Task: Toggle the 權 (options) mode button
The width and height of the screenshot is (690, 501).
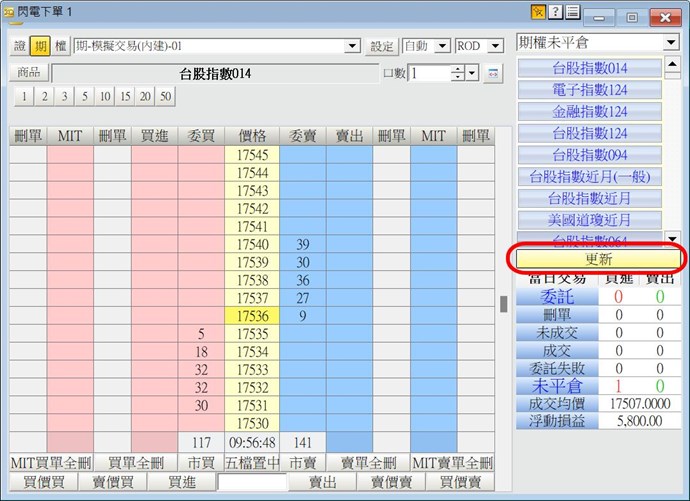Action: (x=60, y=46)
